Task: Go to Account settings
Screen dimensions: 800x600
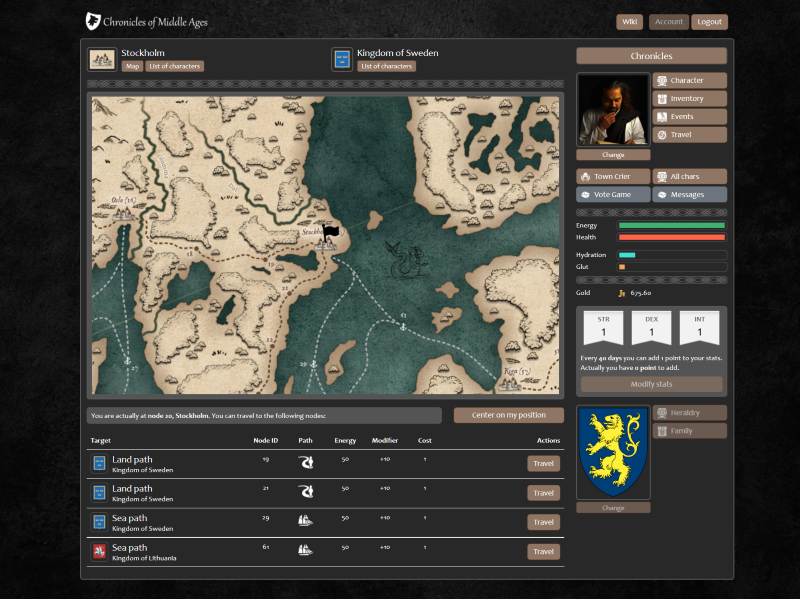Action: click(x=668, y=21)
